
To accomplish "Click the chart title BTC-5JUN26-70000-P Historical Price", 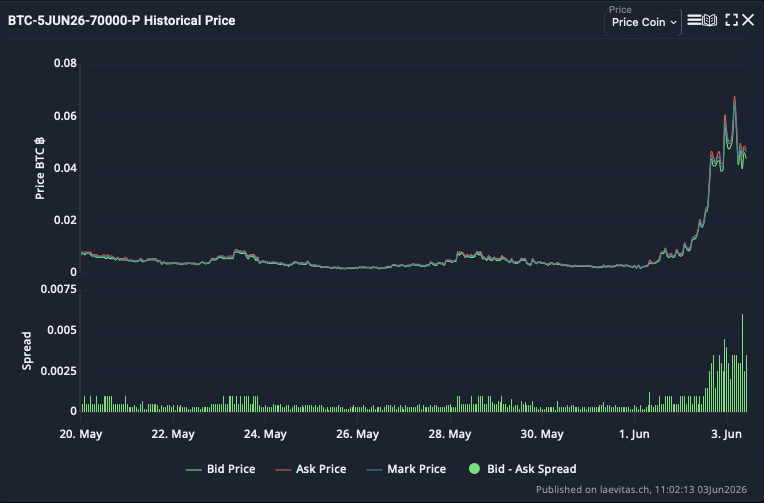I will point(121,20).
